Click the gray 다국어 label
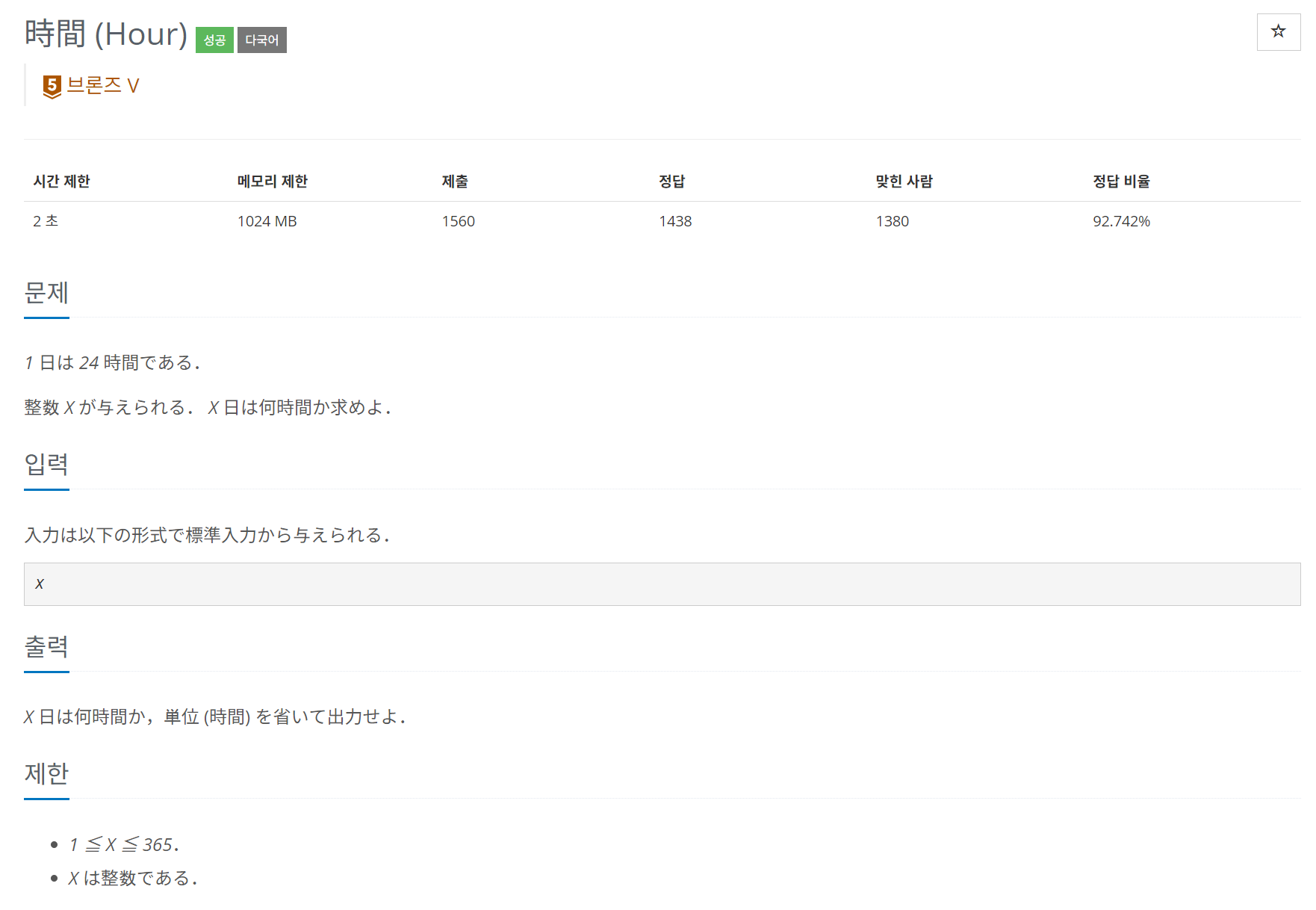Screen dimensions: 1316x910 tap(262, 40)
